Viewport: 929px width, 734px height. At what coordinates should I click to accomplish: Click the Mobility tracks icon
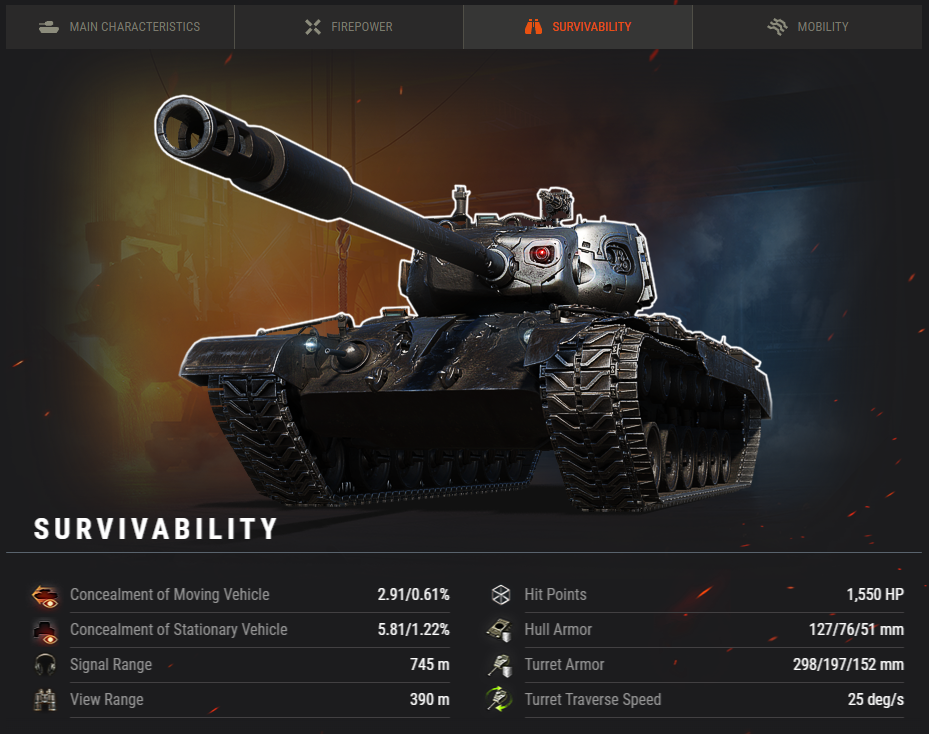pos(777,27)
